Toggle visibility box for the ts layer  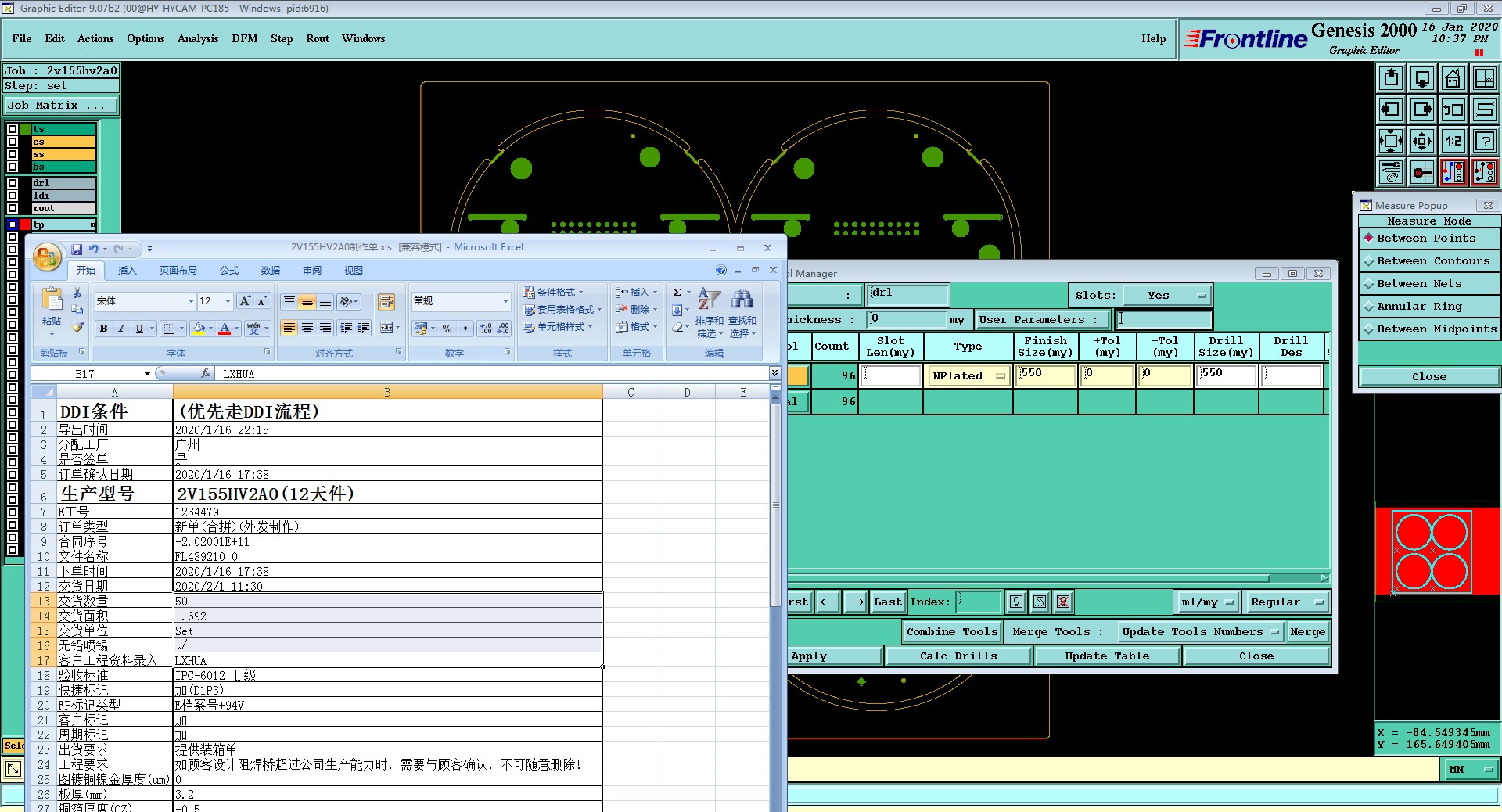(x=13, y=129)
